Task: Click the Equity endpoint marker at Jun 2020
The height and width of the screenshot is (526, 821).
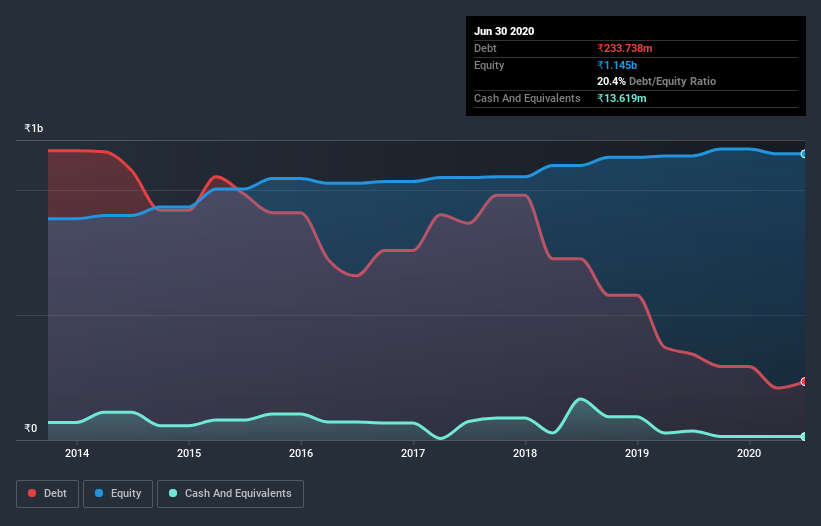Action: 804,154
